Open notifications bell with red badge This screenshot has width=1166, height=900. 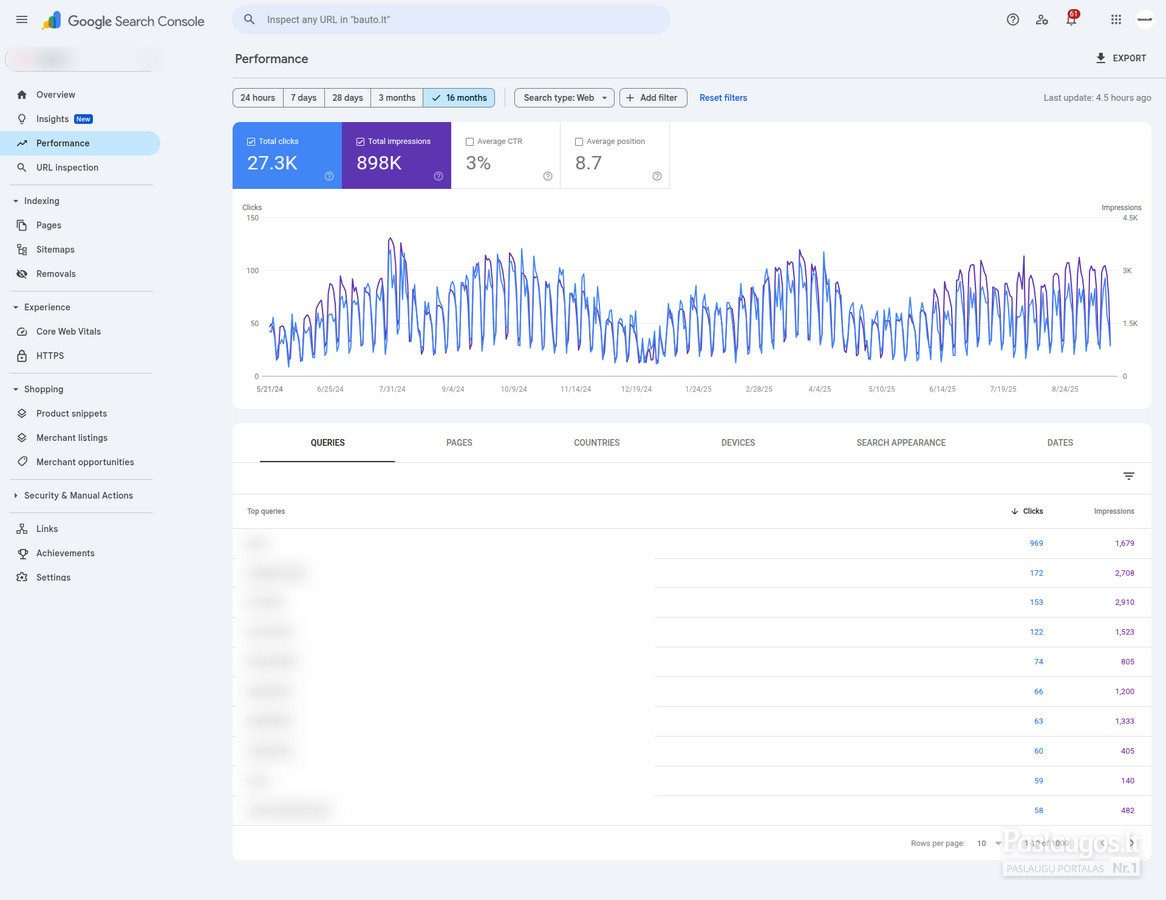[1072, 19]
